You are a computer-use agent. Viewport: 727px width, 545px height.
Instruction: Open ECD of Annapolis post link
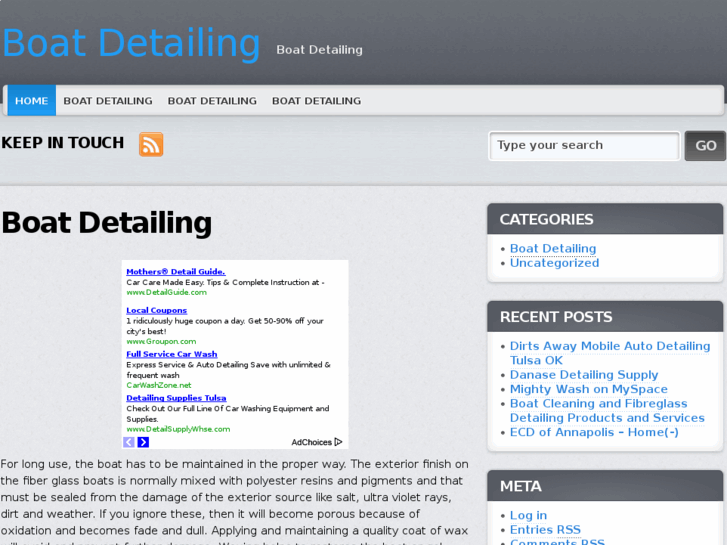click(x=594, y=432)
